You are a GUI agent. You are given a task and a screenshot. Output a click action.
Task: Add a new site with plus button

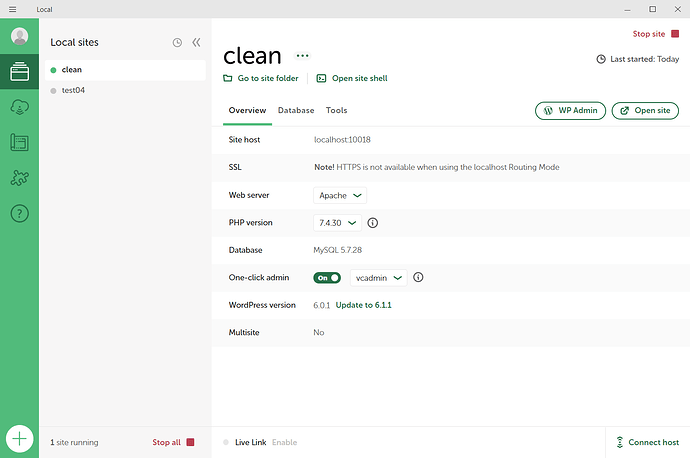pos(19,439)
